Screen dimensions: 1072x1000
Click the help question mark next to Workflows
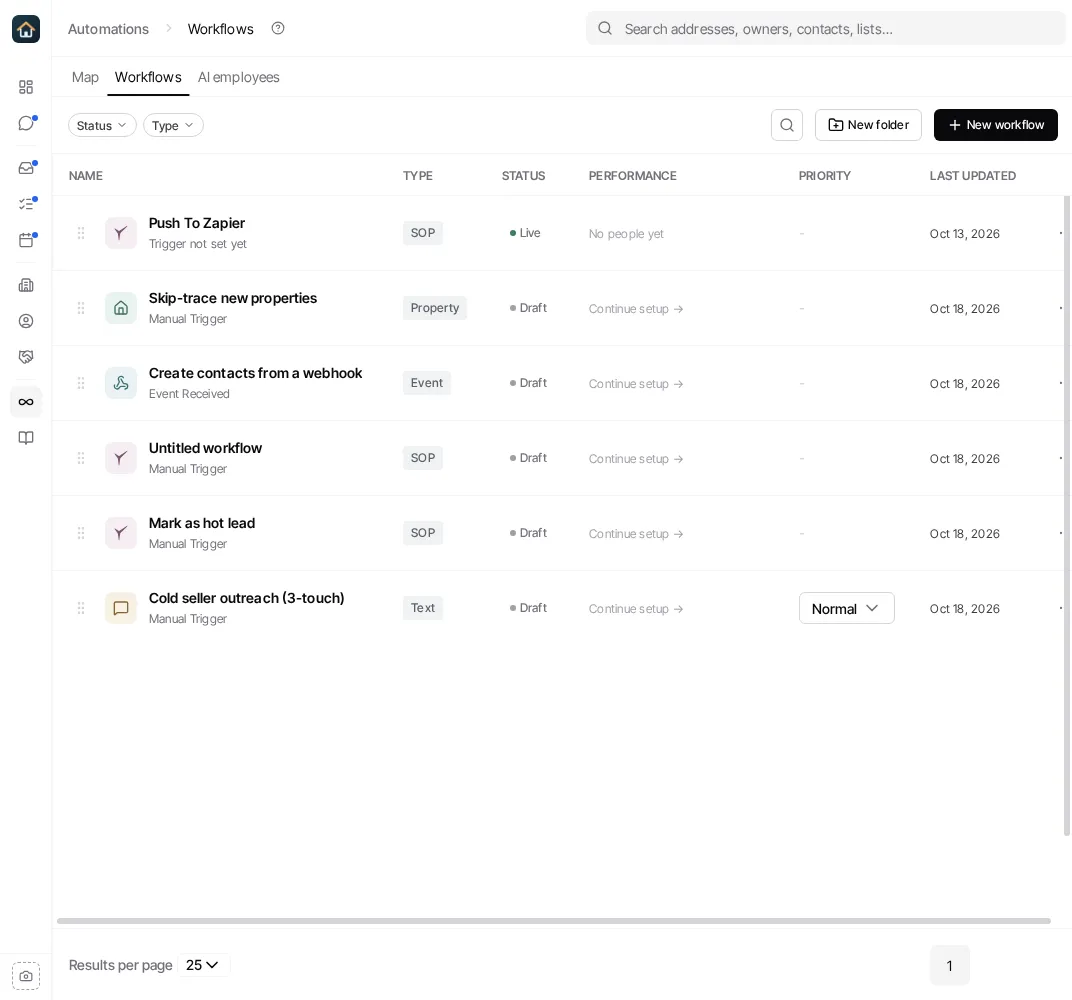(x=278, y=29)
